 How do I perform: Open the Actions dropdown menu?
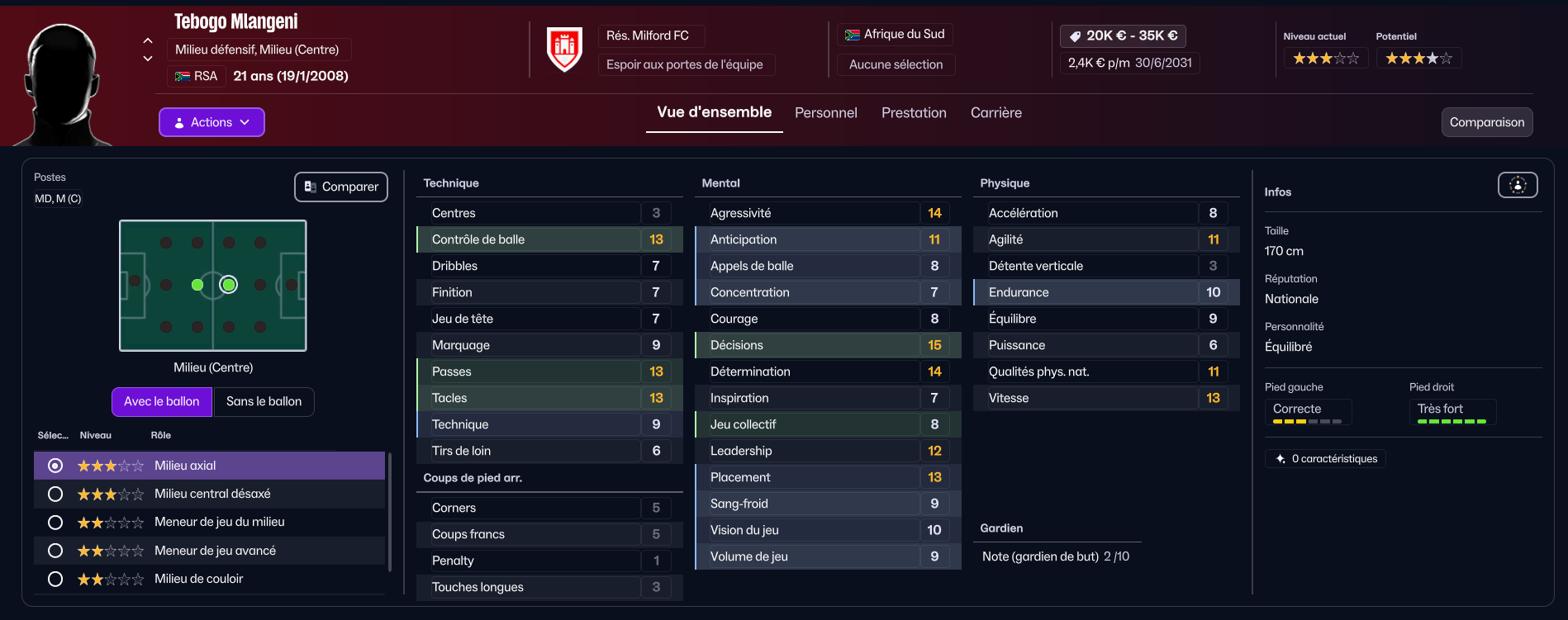(211, 122)
